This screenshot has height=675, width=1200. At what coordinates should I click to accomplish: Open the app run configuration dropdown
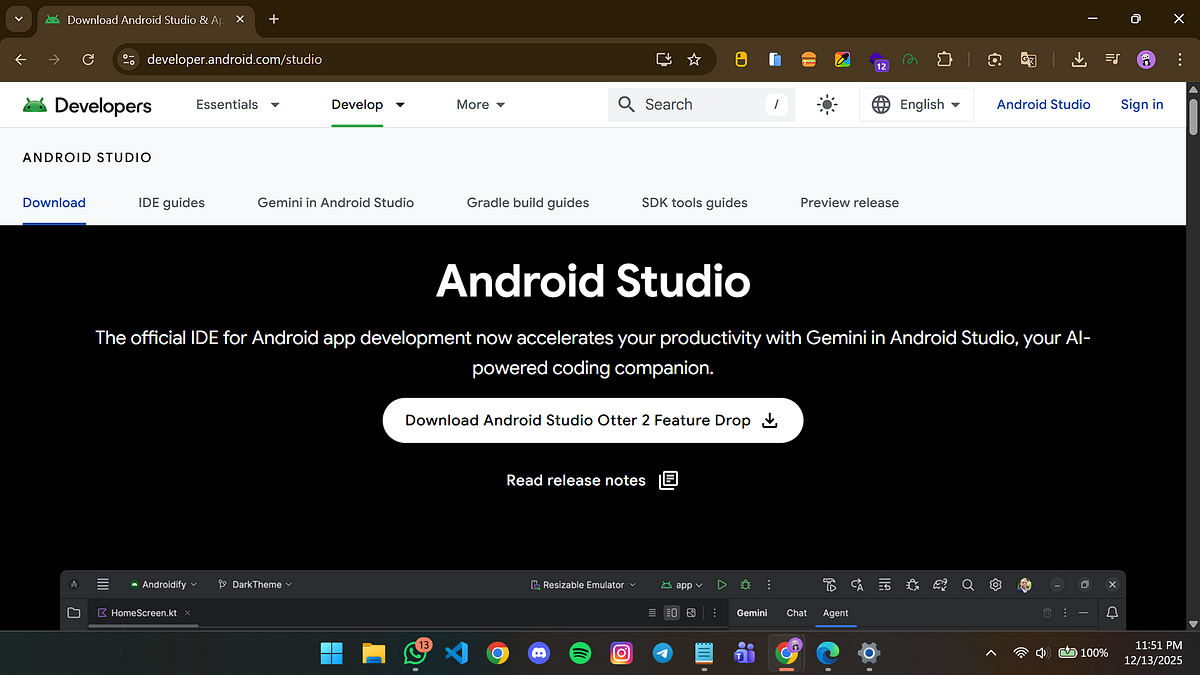coord(682,585)
